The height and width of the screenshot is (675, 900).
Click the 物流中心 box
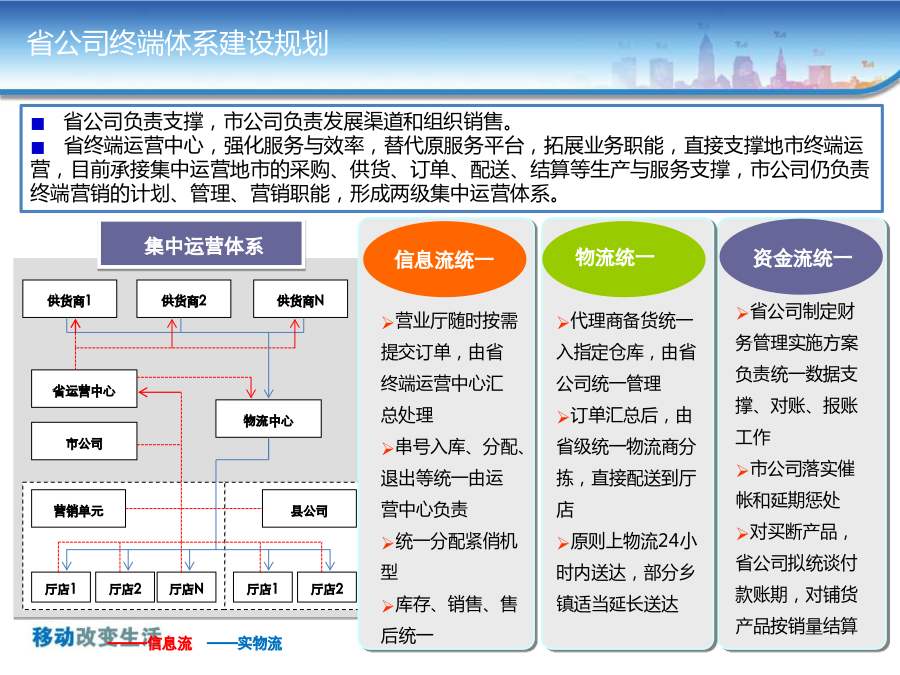[x=268, y=419]
